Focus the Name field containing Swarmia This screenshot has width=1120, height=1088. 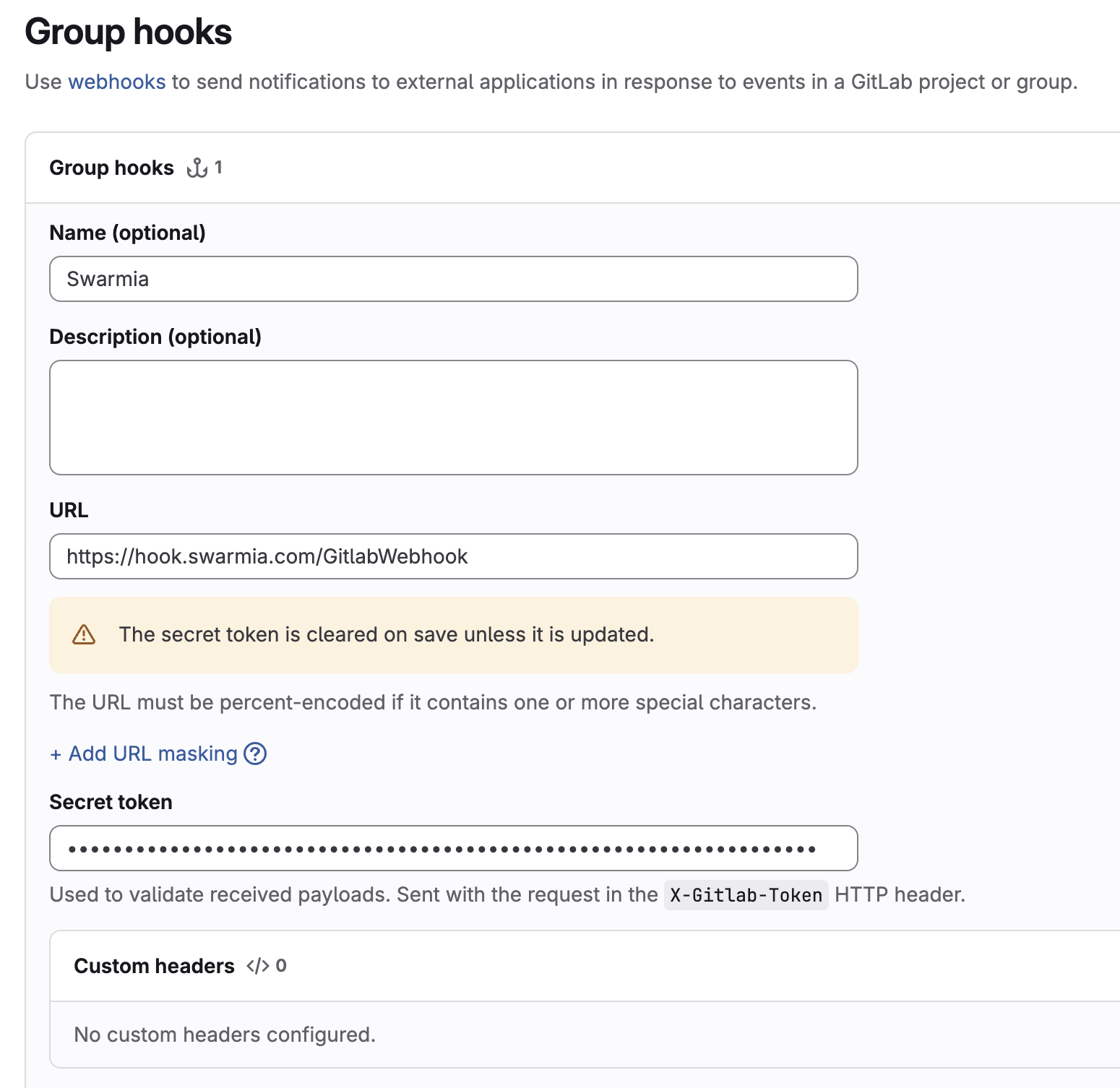[x=453, y=279]
